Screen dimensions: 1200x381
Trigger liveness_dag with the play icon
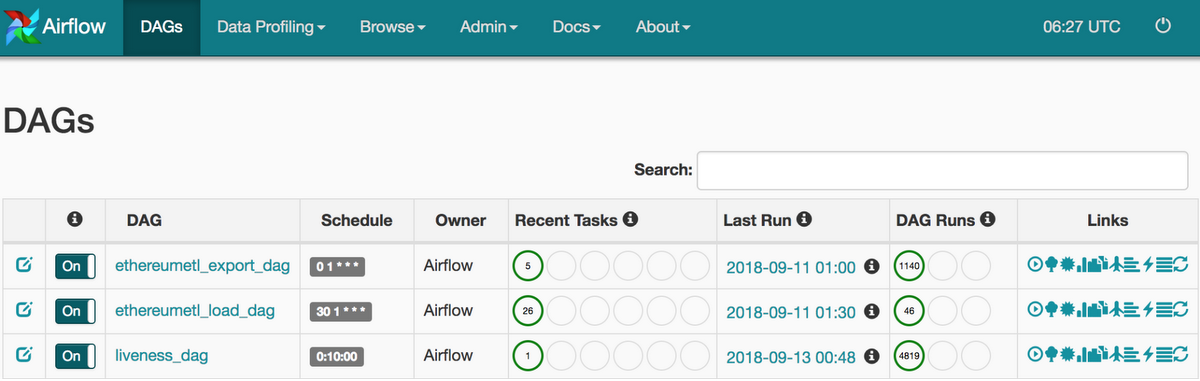click(x=1036, y=355)
